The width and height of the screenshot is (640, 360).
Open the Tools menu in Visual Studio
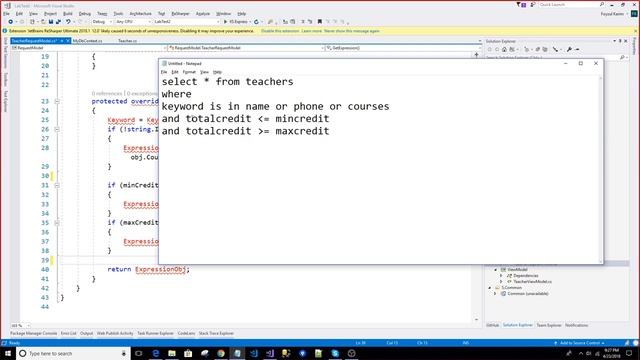[x=118, y=13]
